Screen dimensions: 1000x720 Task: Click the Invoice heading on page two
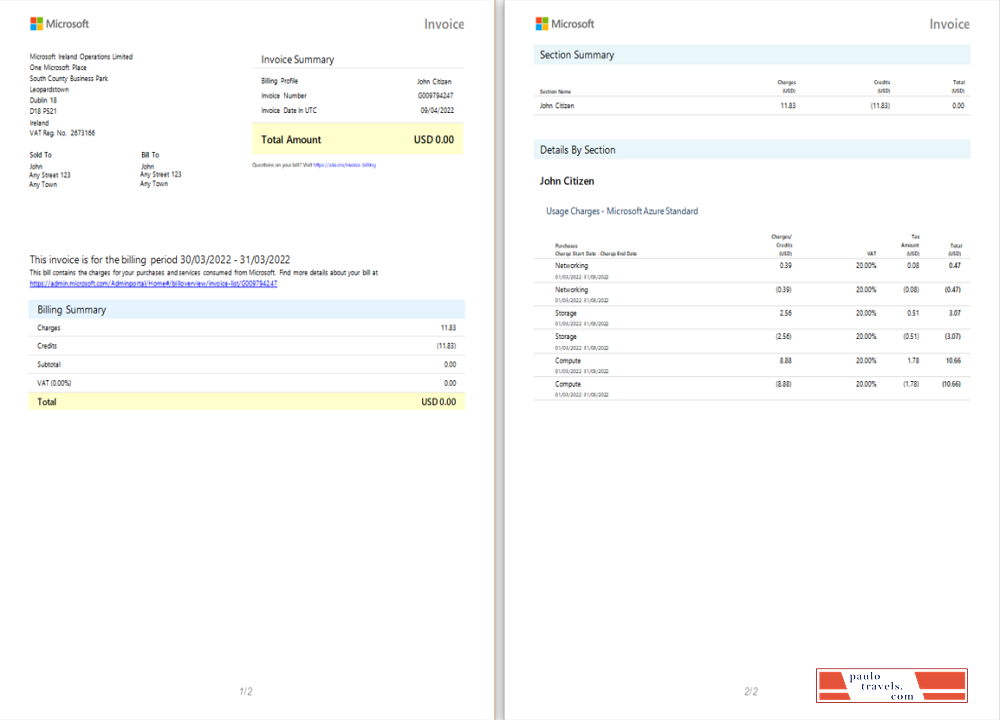[x=949, y=23]
